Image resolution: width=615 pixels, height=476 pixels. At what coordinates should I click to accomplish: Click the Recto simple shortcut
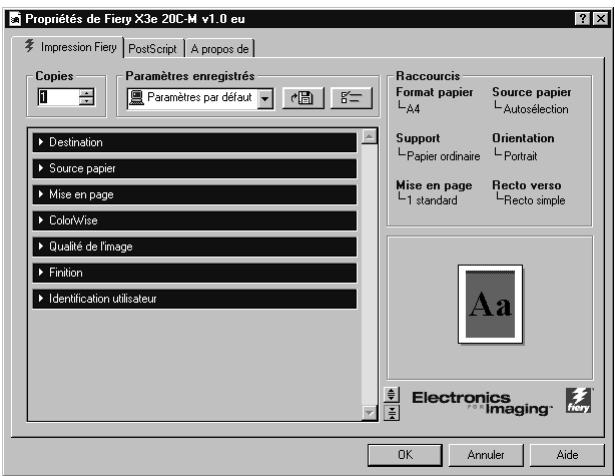534,200
